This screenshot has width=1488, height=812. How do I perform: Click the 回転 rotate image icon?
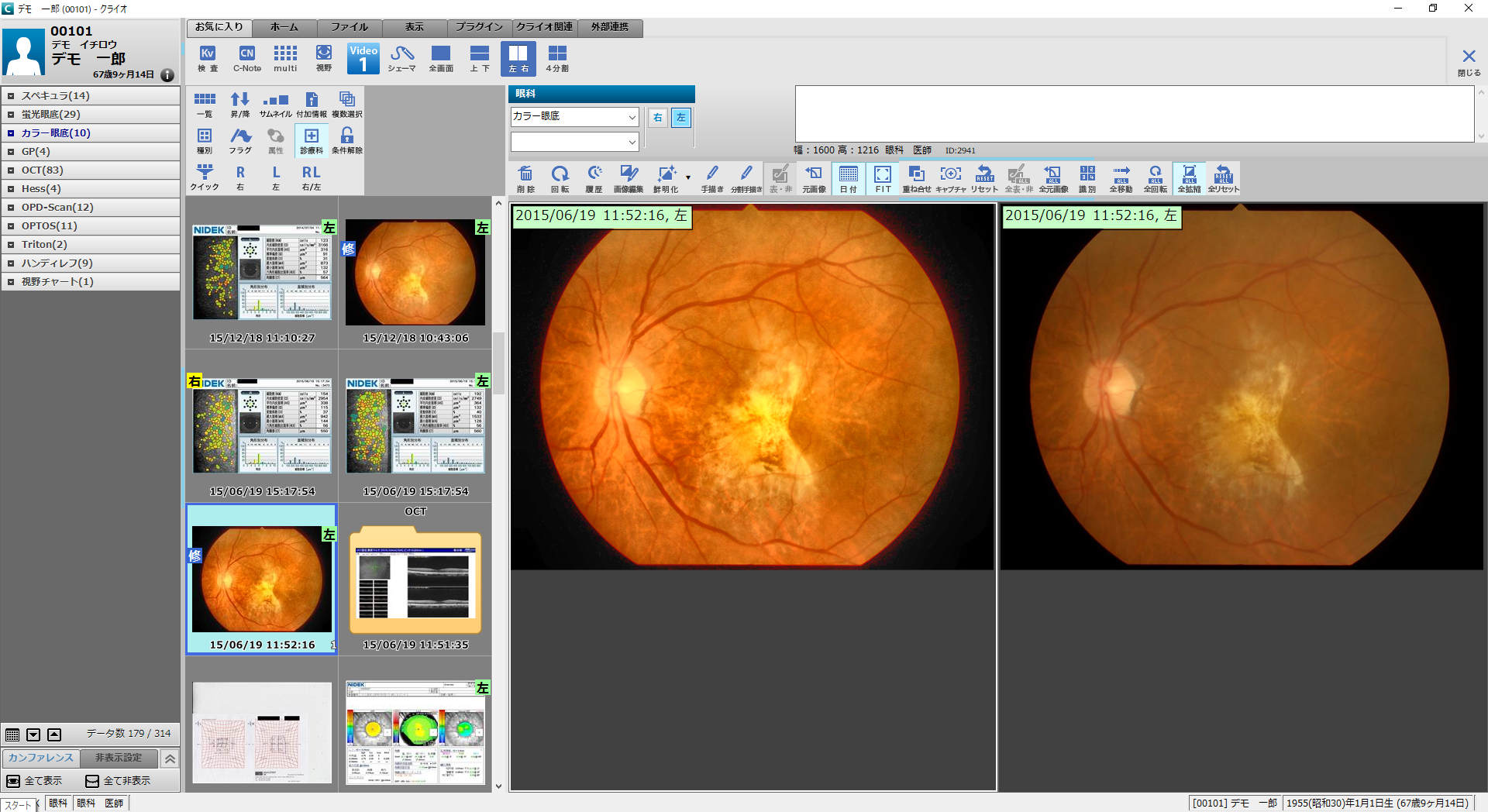560,178
